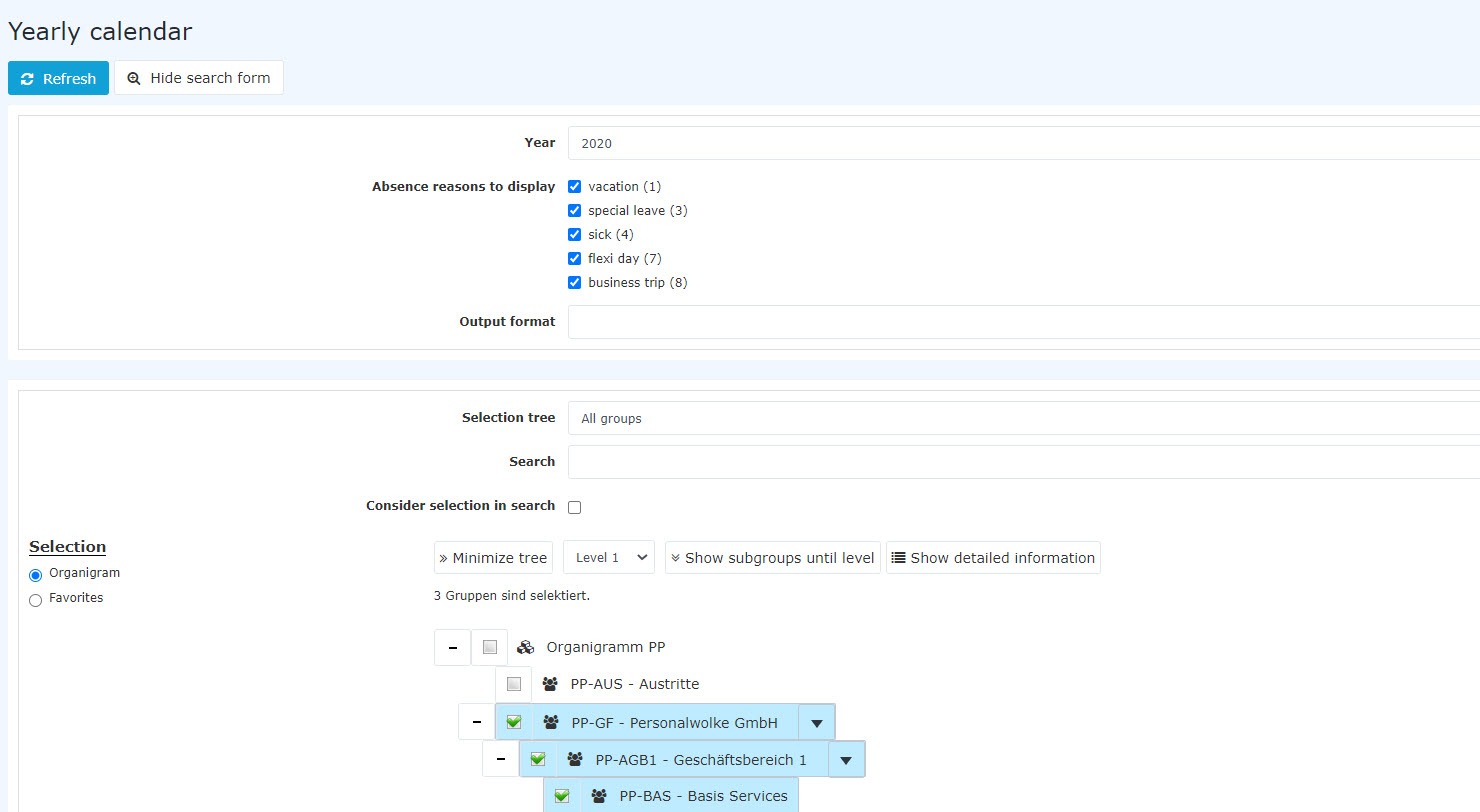The image size is (1480, 812).
Task: Toggle the sick (4) checkbox
Action: tap(575, 235)
